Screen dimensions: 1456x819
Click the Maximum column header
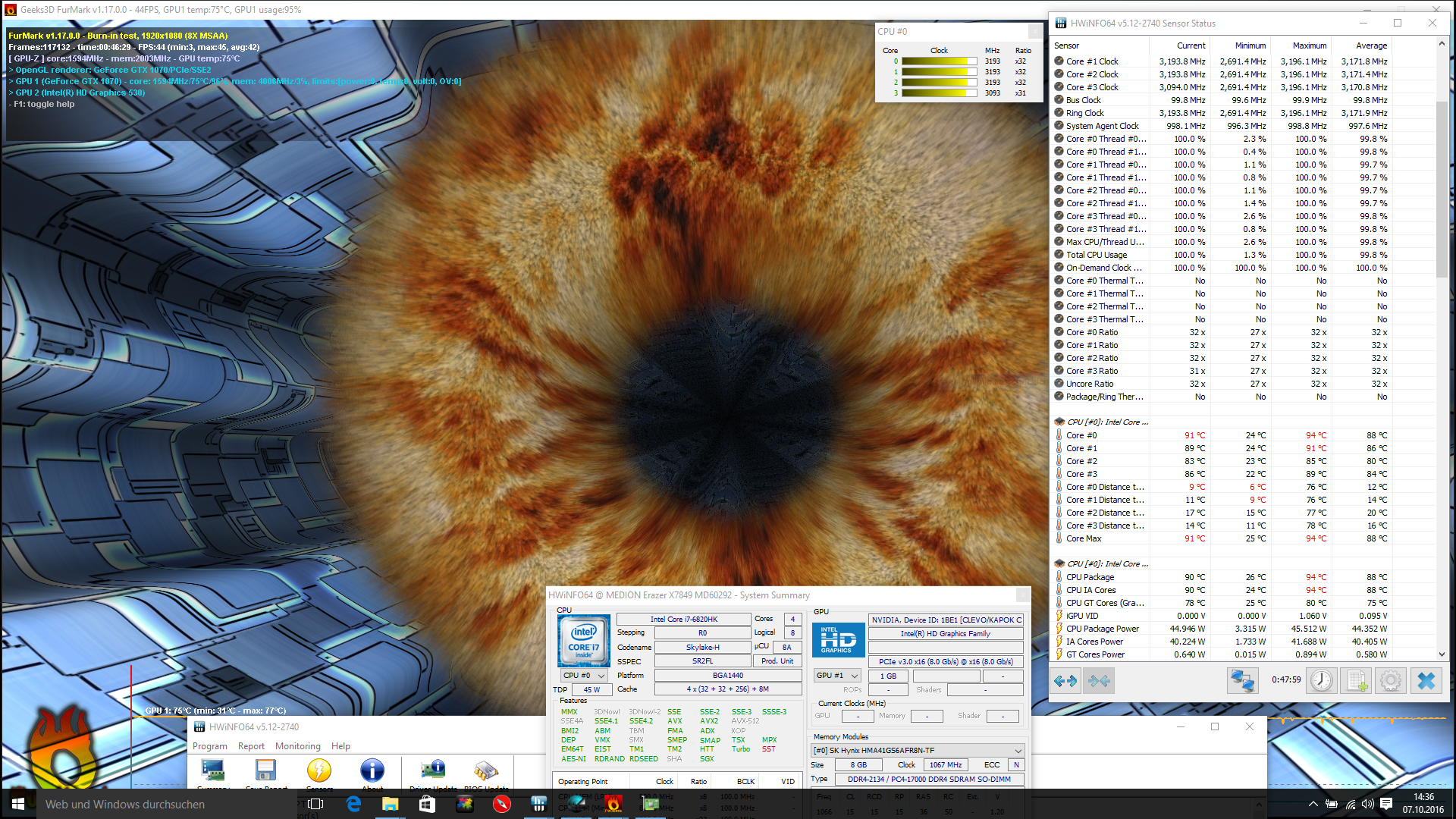pyautogui.click(x=1300, y=45)
